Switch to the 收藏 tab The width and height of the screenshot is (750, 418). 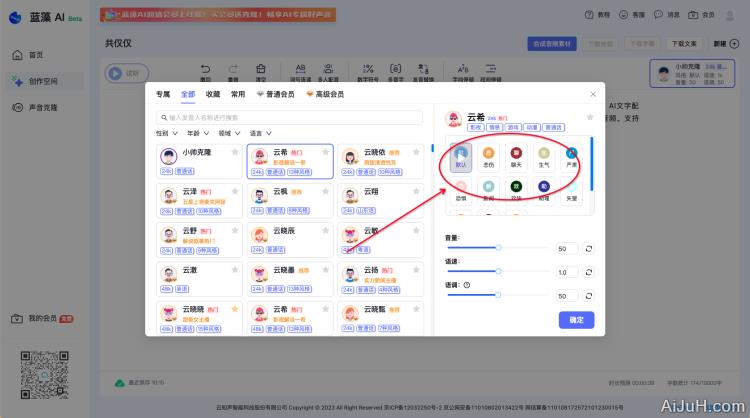point(213,94)
